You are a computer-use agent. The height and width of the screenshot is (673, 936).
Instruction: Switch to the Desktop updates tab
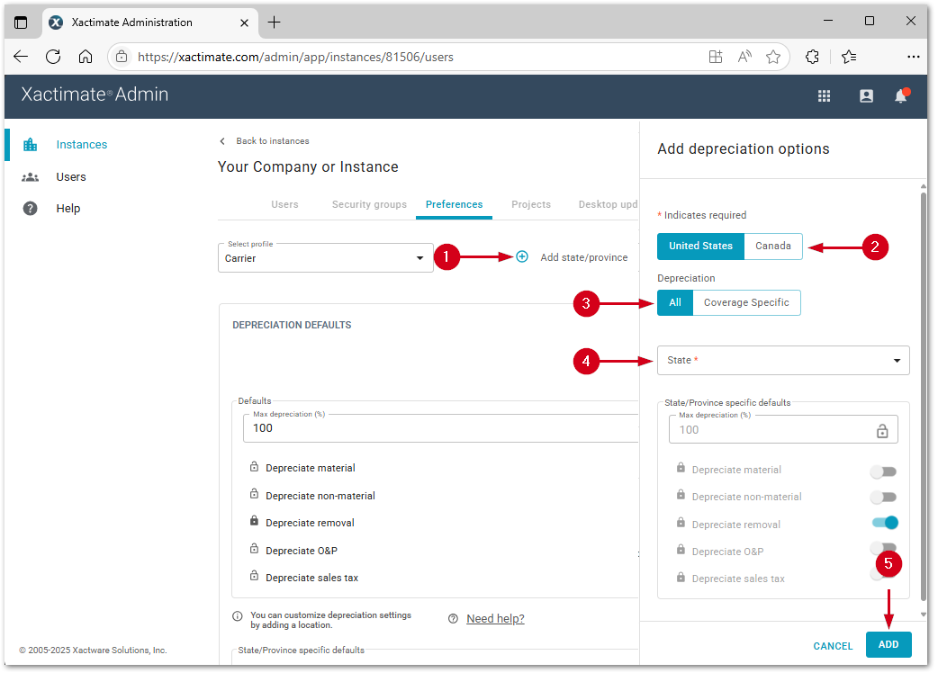tap(608, 205)
